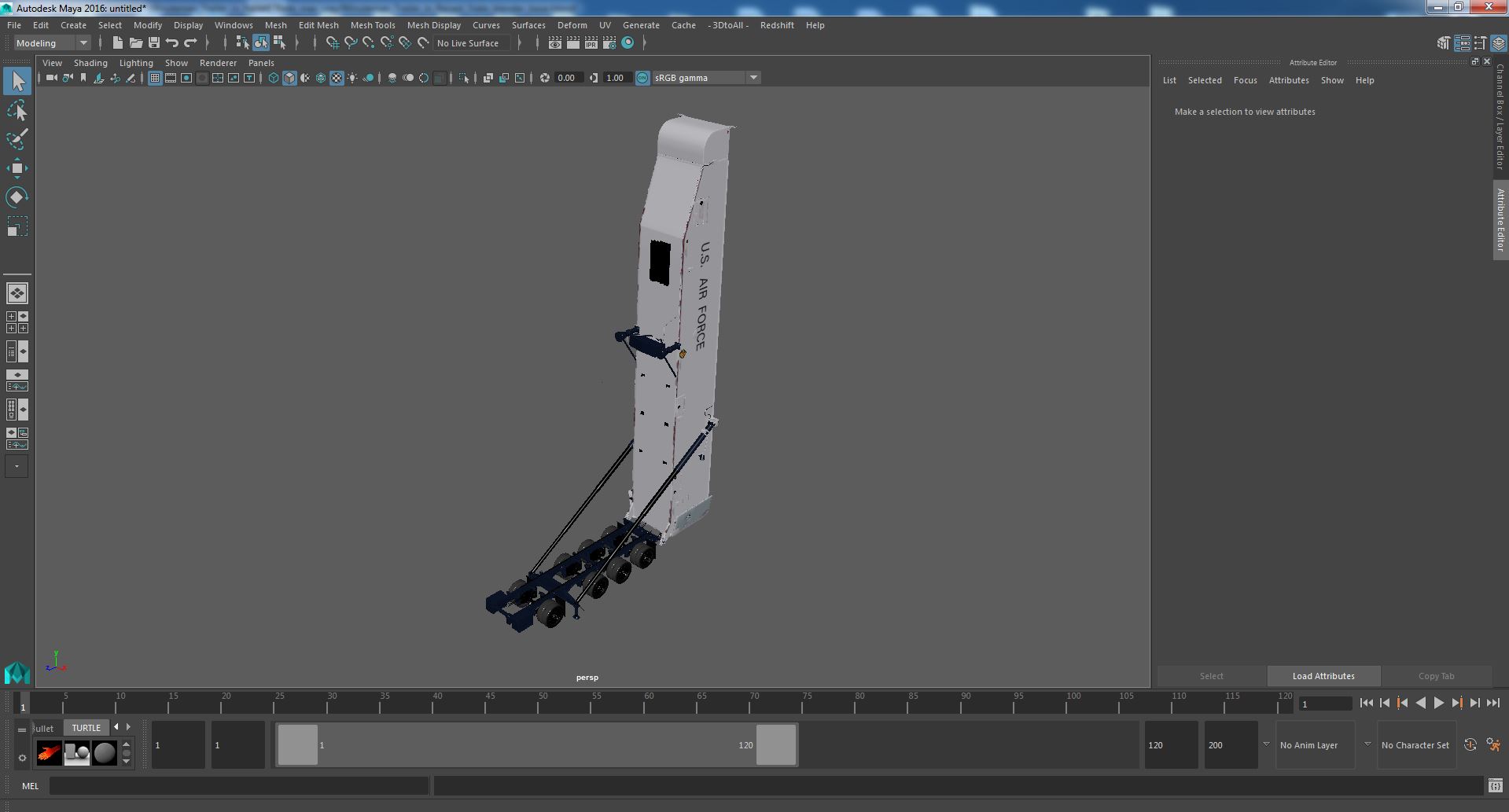Image resolution: width=1509 pixels, height=812 pixels.
Task: Open the Redshift menu
Action: (x=777, y=25)
